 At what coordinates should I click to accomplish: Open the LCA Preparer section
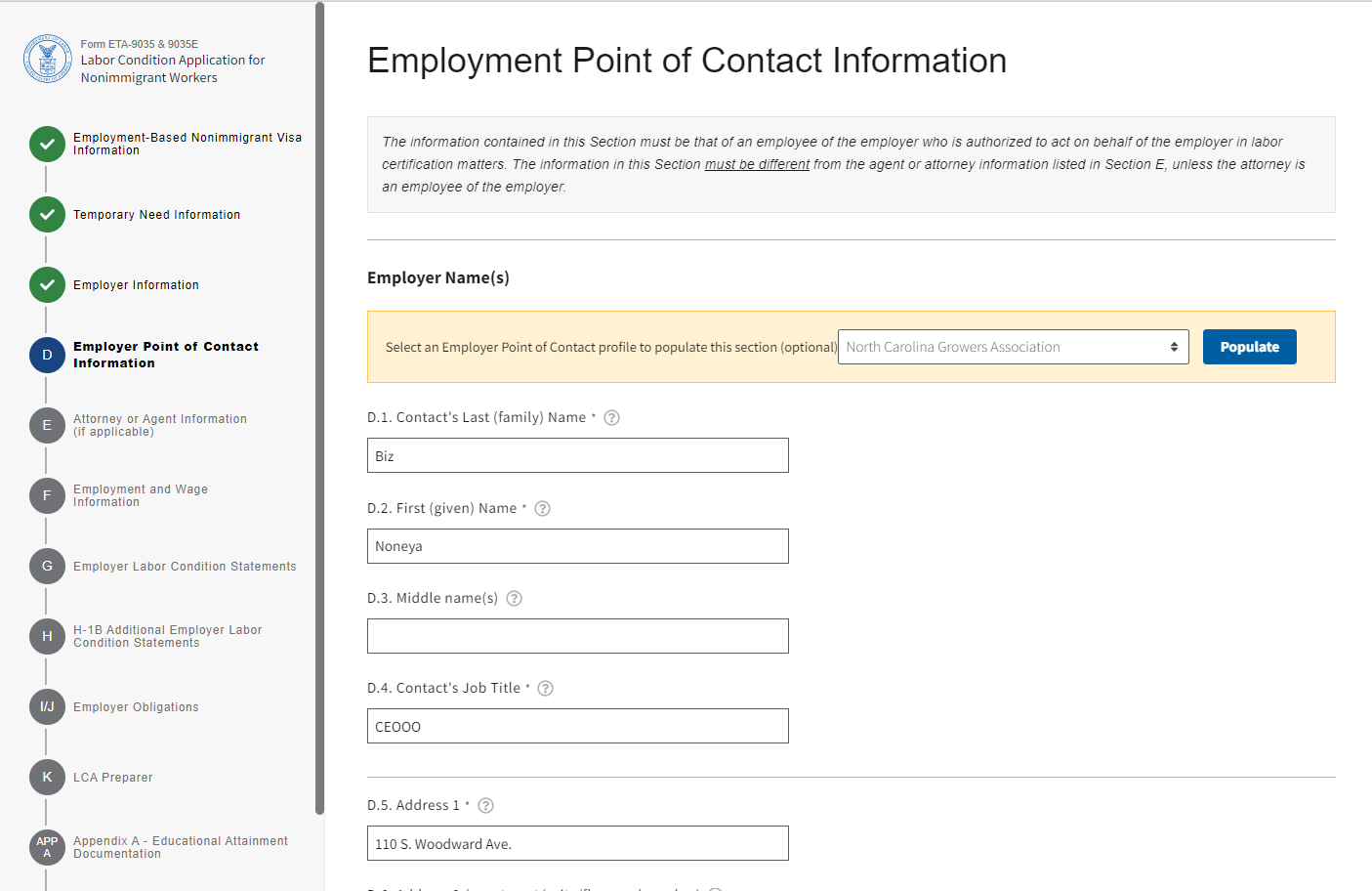pos(113,778)
